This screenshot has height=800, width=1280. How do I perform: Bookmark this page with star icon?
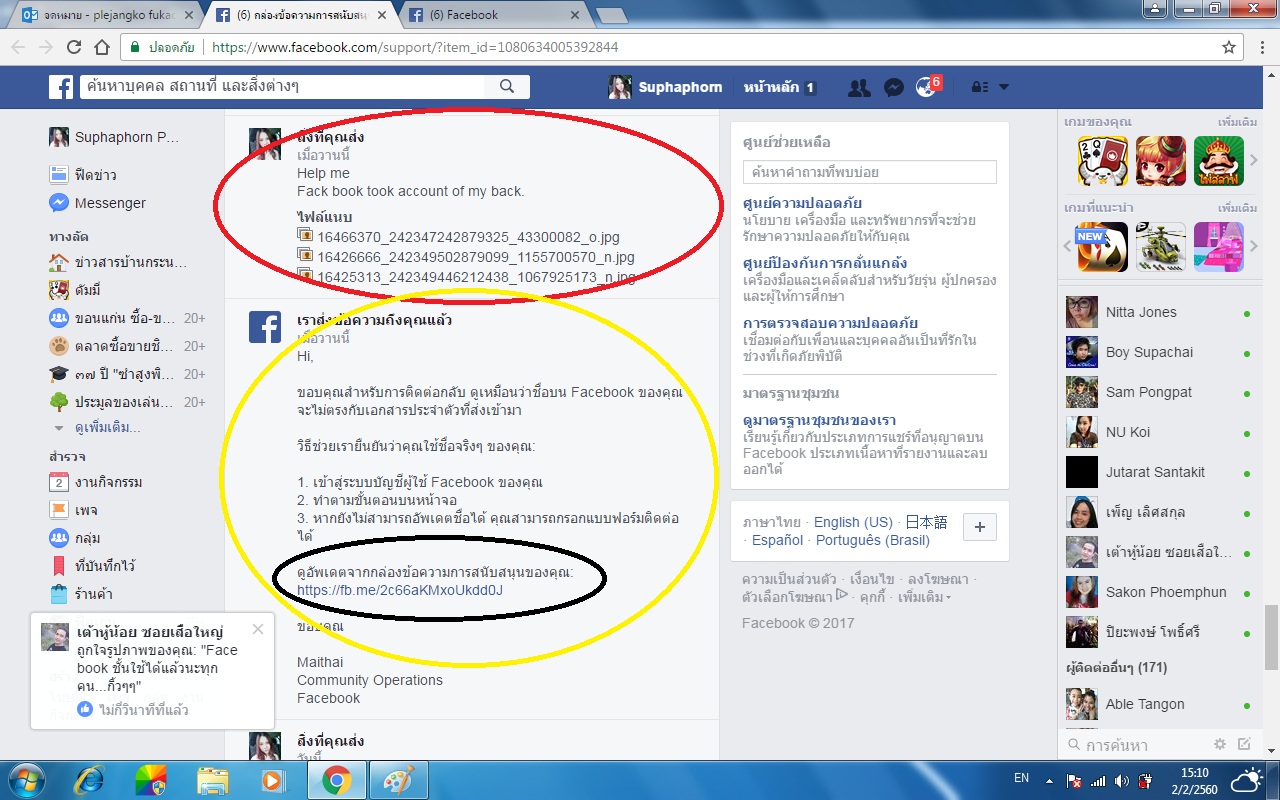[1229, 47]
